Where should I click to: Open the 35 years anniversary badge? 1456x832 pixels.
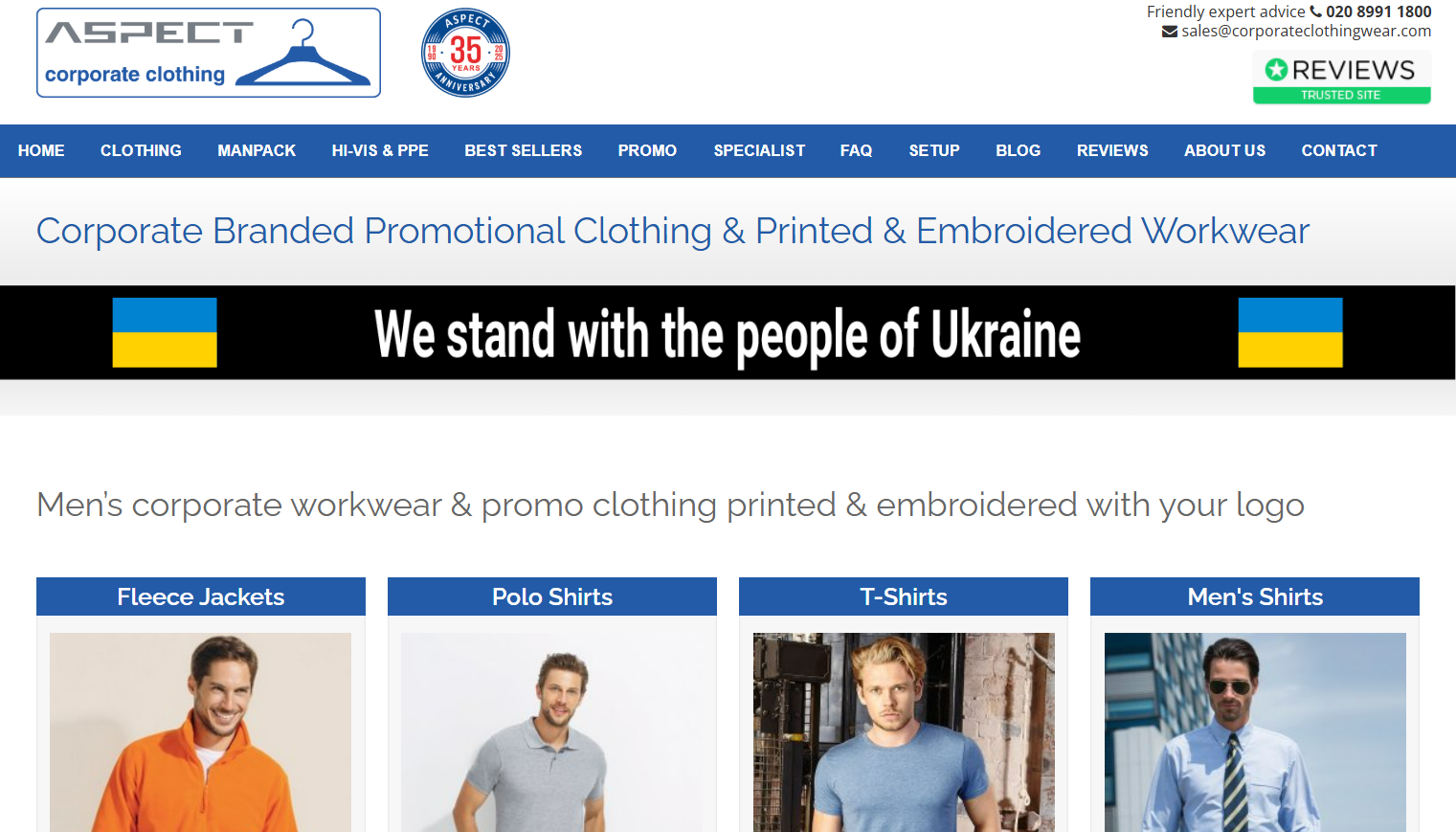pos(465,53)
